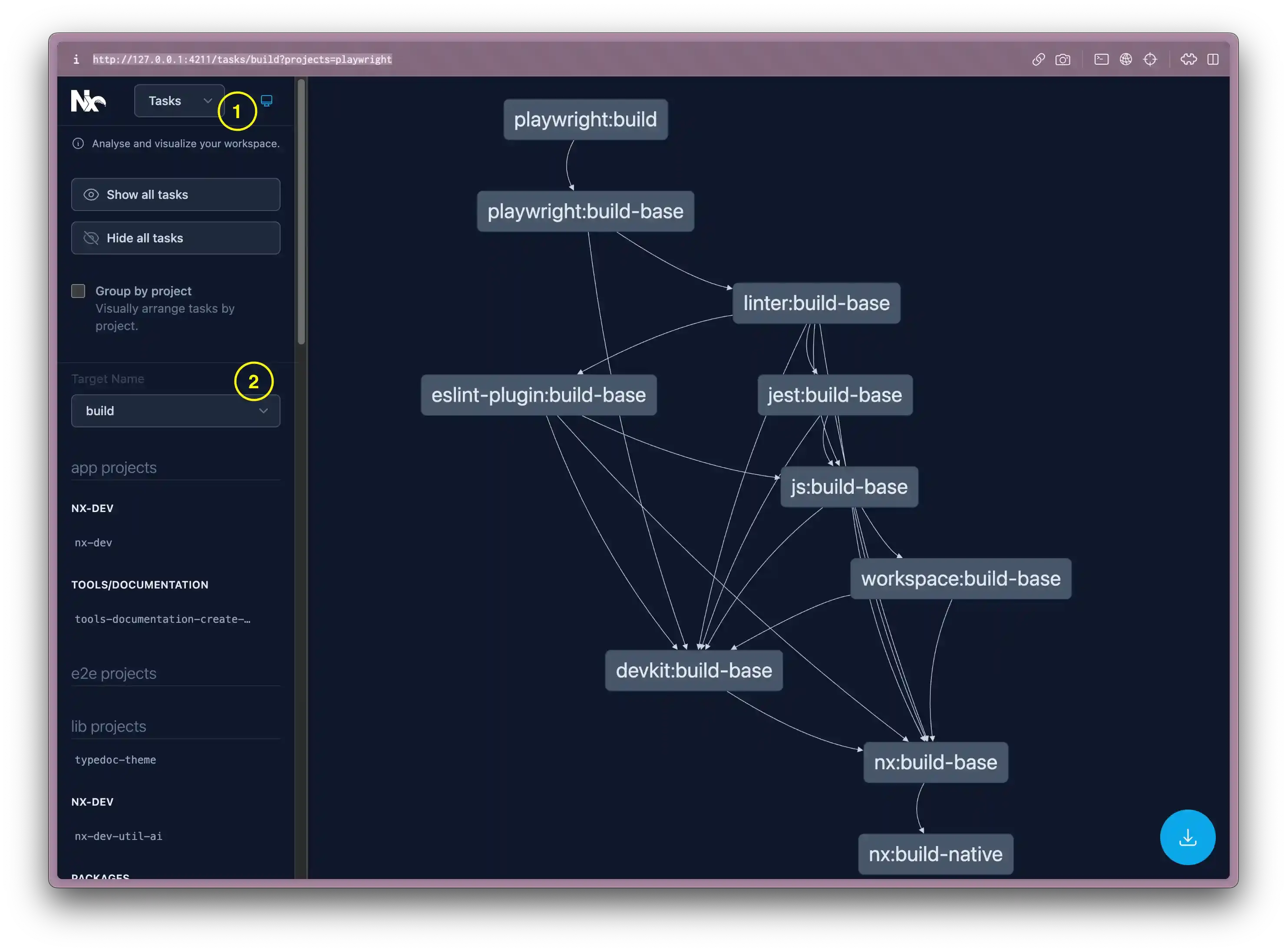Screen dimensions: 1287x952
Task: Select the nx-dev project under NX-DEV
Action: tap(93, 542)
